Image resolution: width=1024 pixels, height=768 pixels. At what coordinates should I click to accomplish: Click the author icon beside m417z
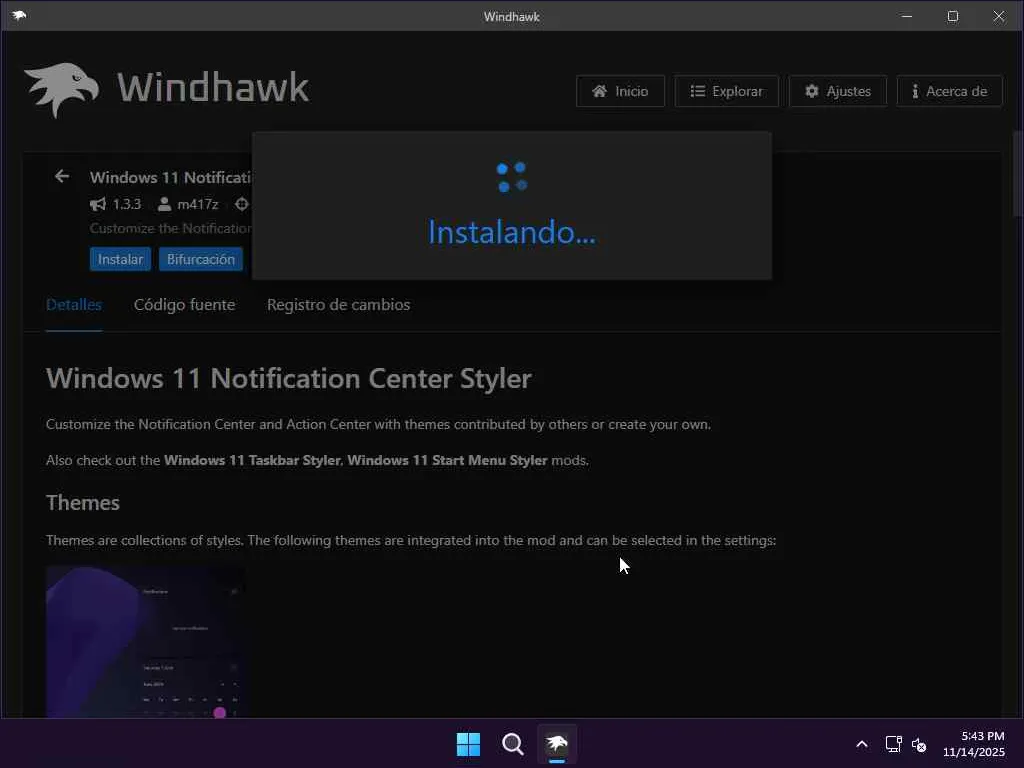165,204
